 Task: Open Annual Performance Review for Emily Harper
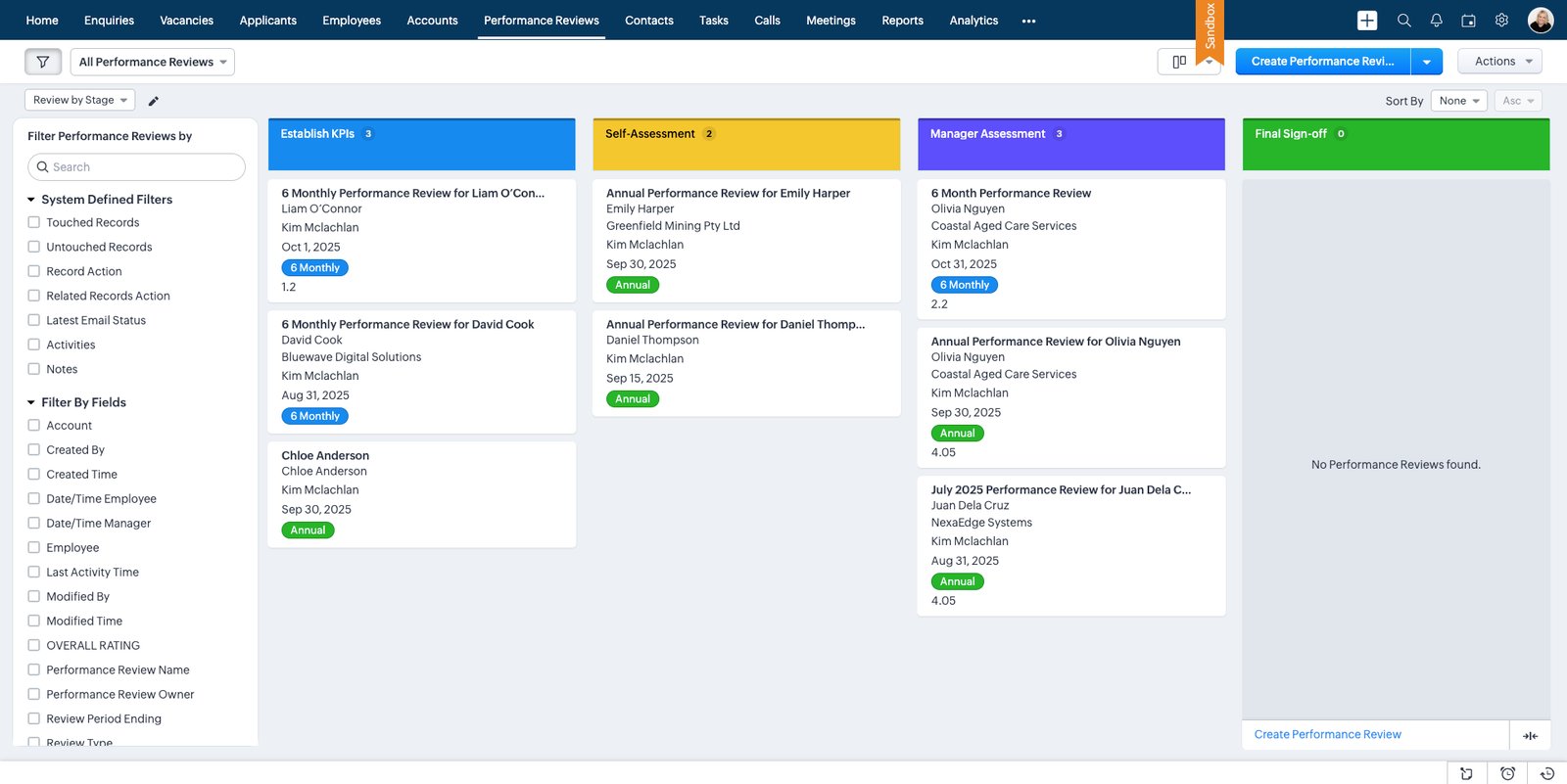point(728,193)
